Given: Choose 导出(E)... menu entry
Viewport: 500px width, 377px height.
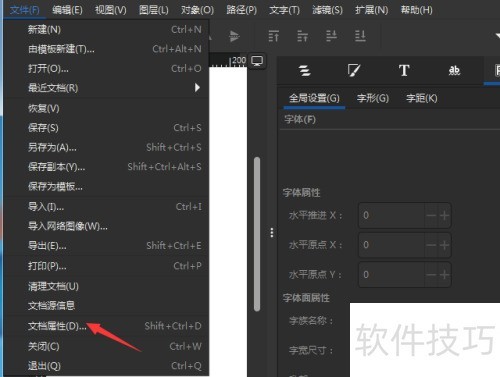Looking at the screenshot, I should 107,246.
